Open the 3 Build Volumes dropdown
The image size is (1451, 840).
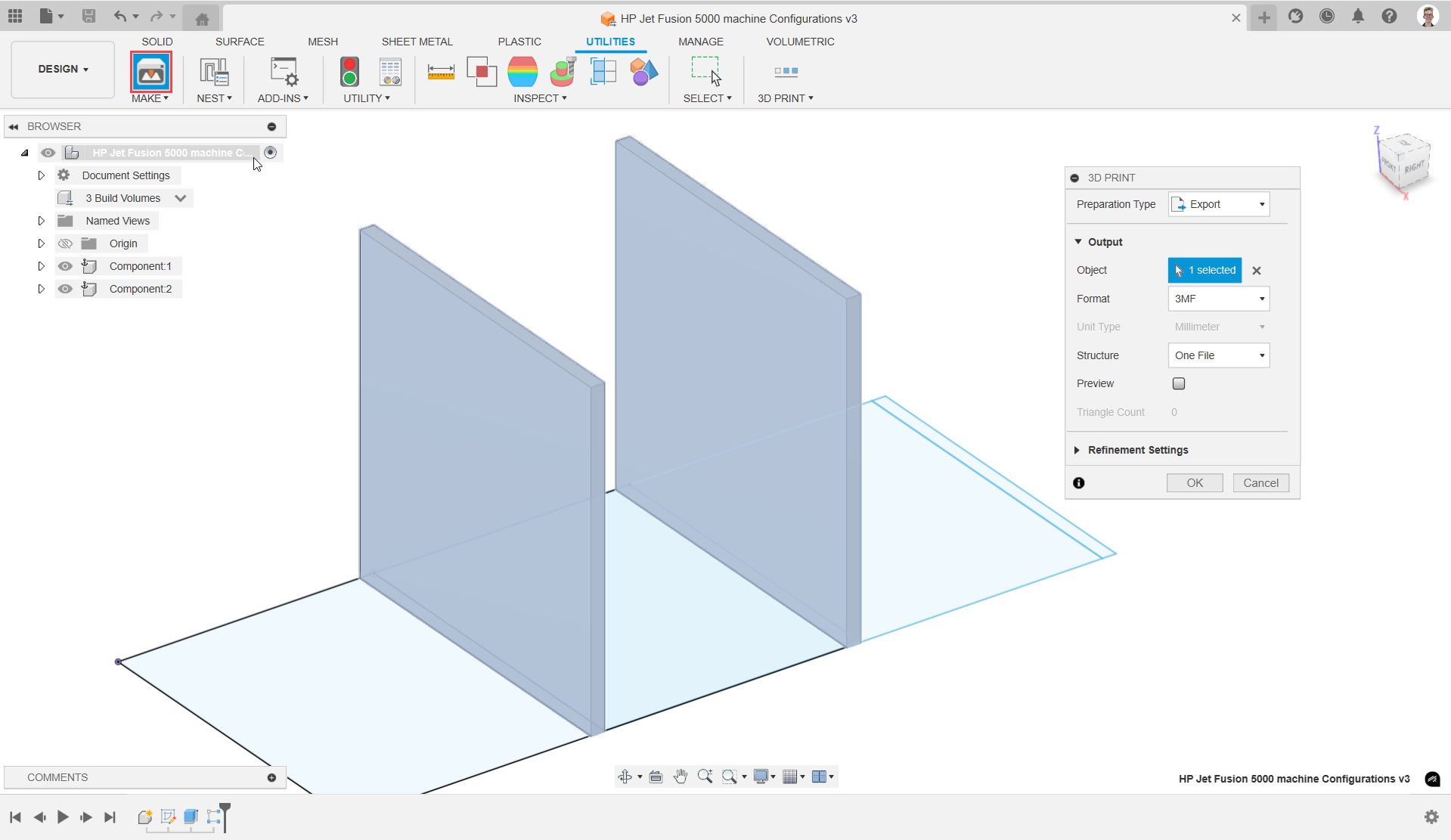(x=180, y=198)
